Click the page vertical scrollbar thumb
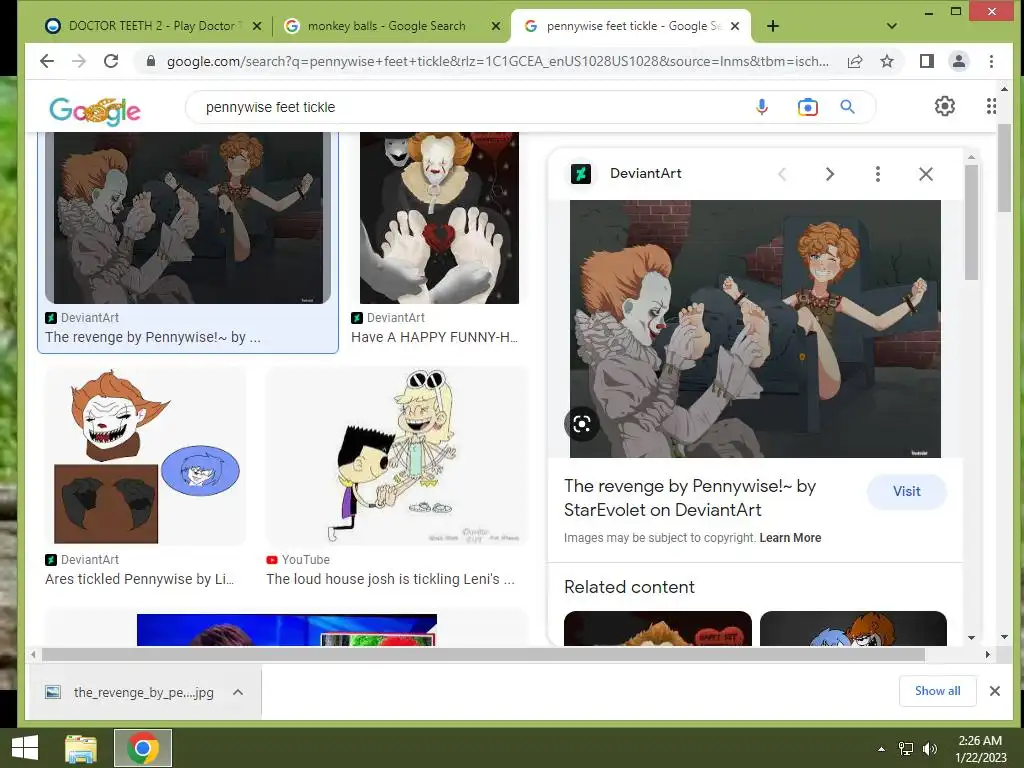Image resolution: width=1024 pixels, height=768 pixels. pyautogui.click(x=1004, y=167)
